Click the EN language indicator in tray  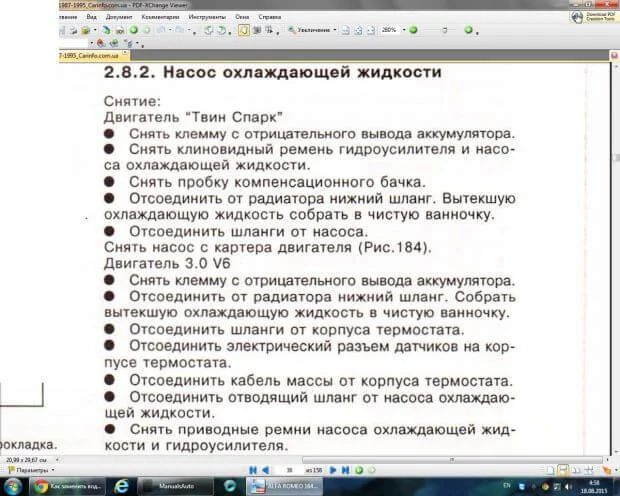point(507,485)
